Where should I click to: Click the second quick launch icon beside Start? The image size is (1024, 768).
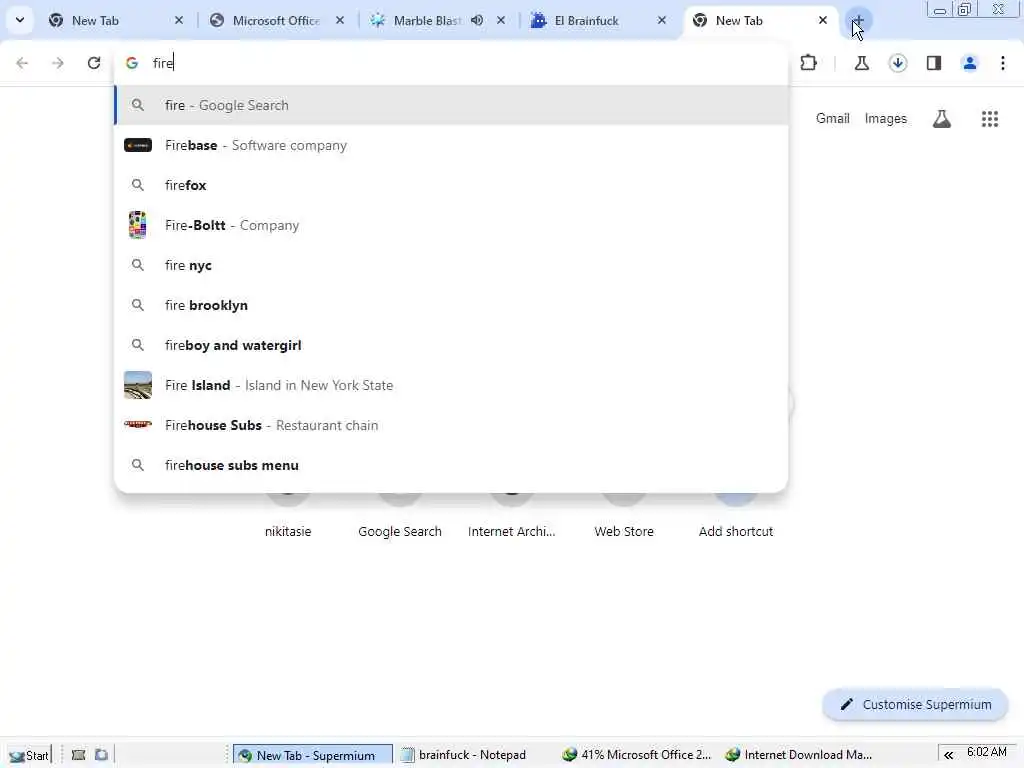tap(101, 755)
